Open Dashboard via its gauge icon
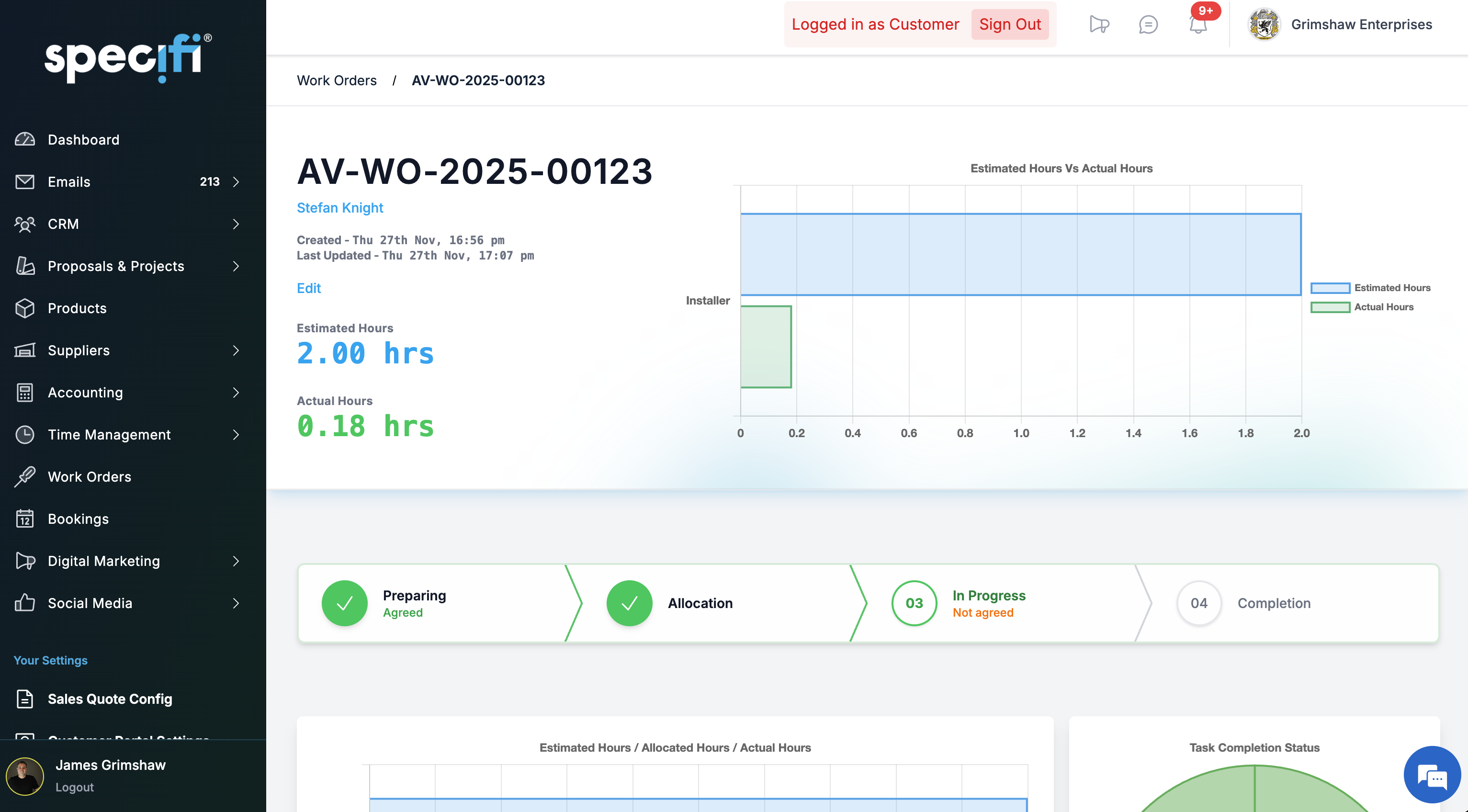Viewport: 1468px width, 812px height. (x=24, y=140)
